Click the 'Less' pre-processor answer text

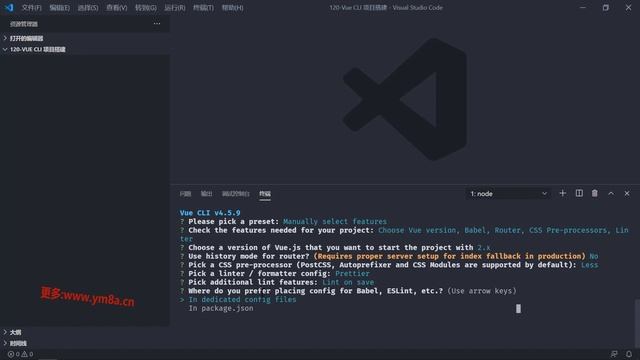[589, 265]
